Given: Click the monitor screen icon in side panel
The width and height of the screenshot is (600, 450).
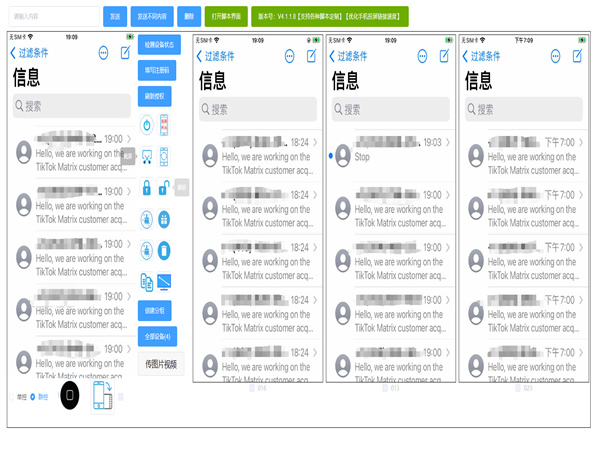Looking at the screenshot, I should 164,281.
